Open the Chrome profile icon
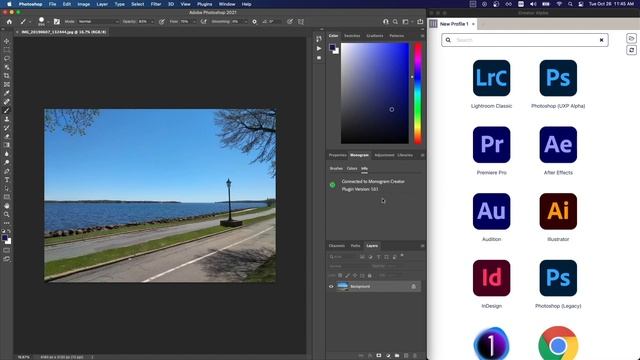The width and height of the screenshot is (640, 360). (x=558, y=344)
